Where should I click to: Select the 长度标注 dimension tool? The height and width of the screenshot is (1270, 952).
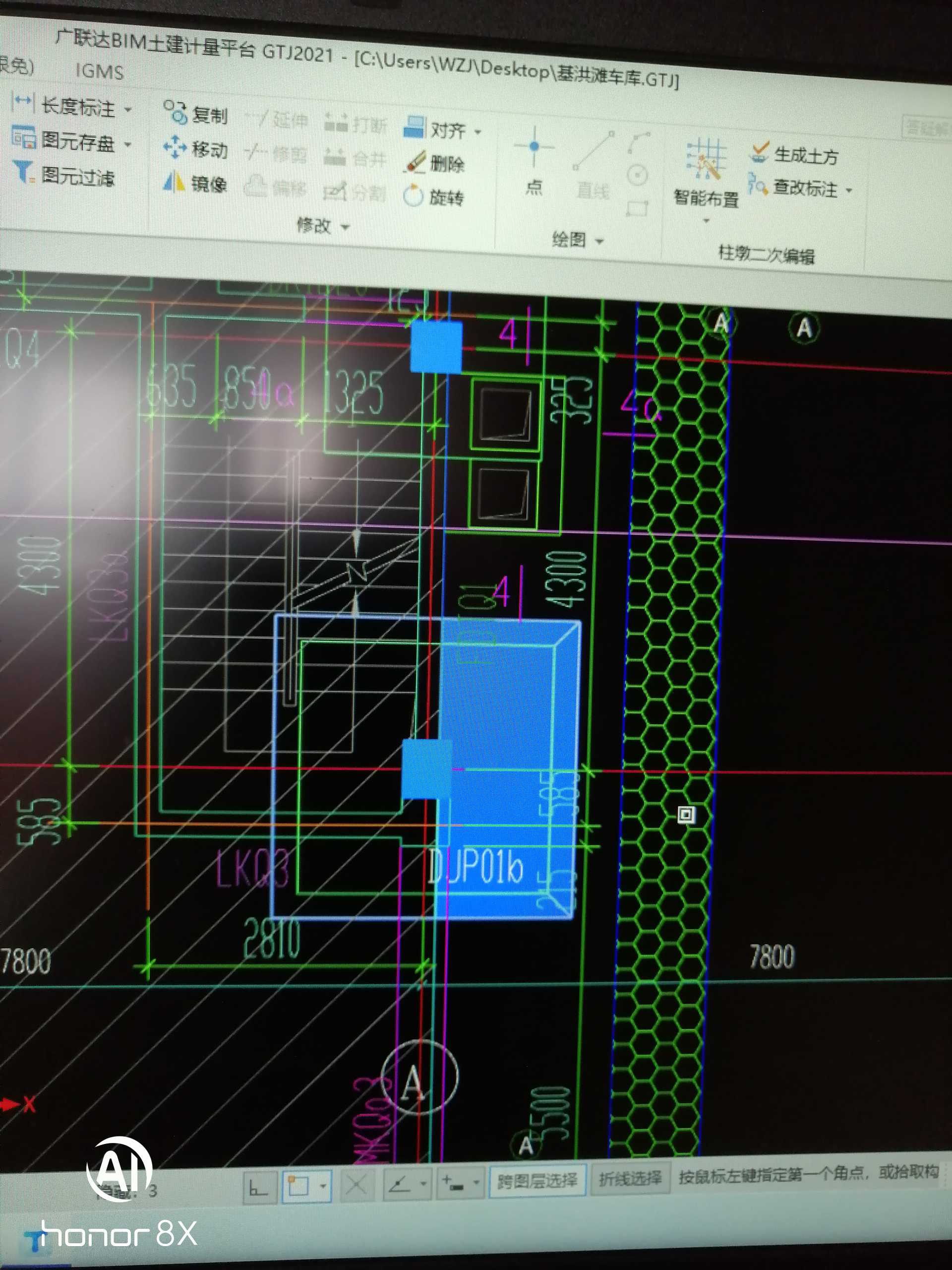point(65,106)
